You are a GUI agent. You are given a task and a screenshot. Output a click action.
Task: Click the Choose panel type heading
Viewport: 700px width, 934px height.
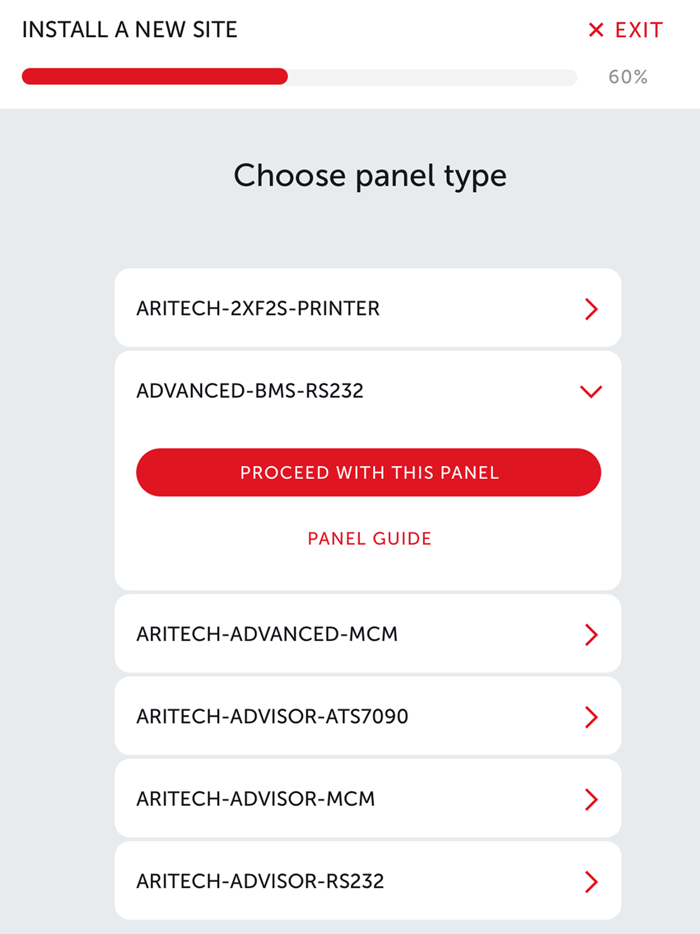tap(370, 176)
